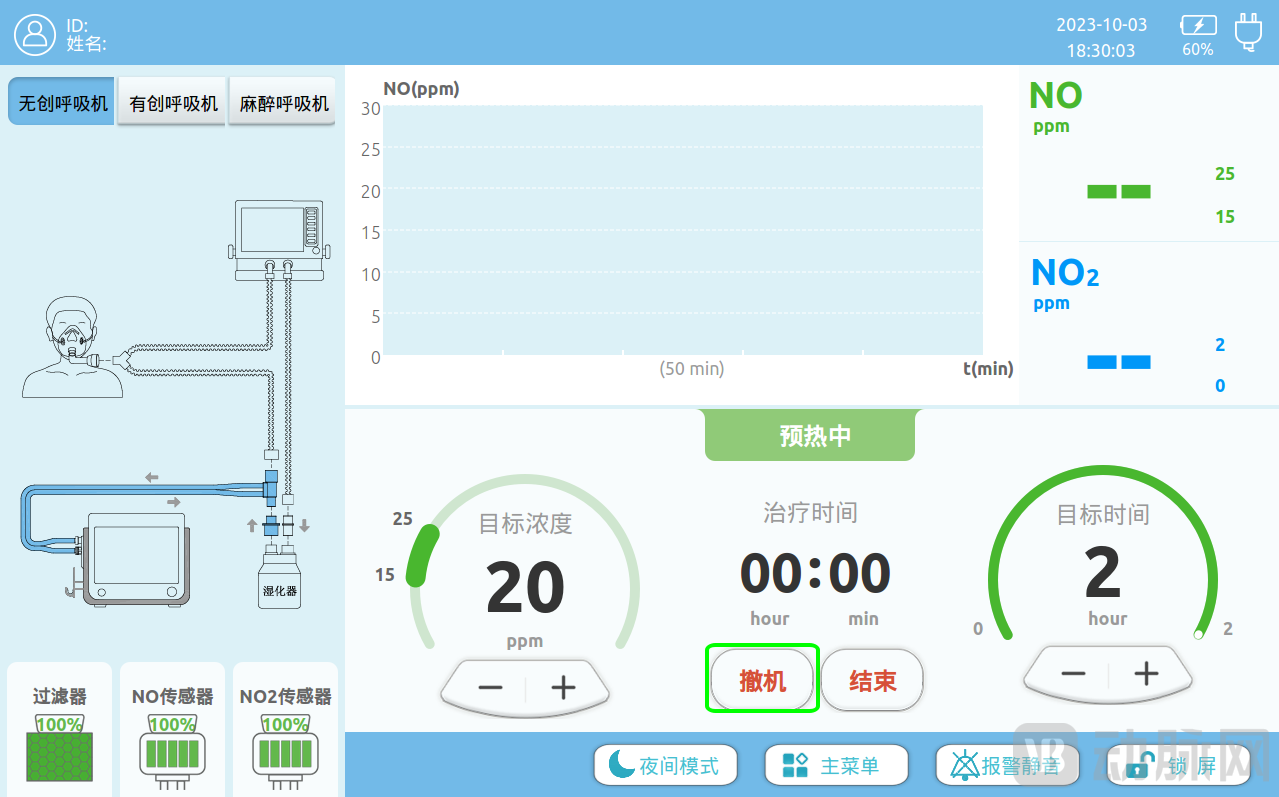Screen dimensions: 1279x797
Task: Decrease target time with minus
Action: click(1072, 673)
